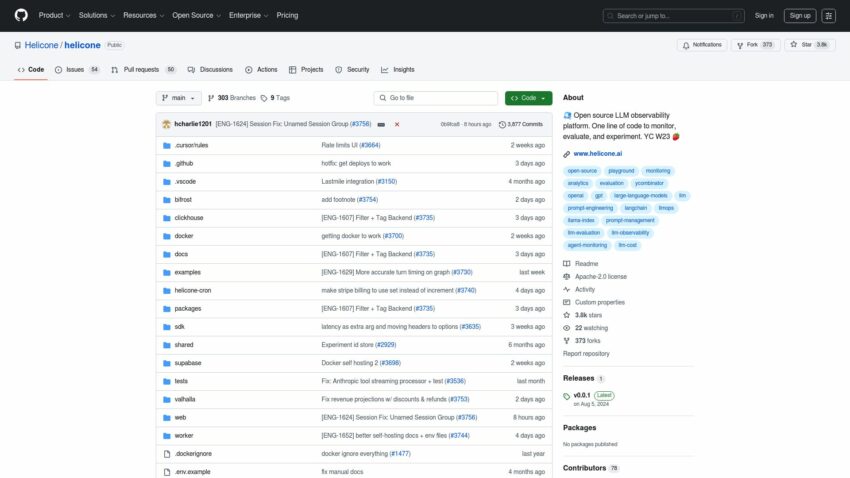Click the .env.example file icon
The width and height of the screenshot is (850, 478).
(167, 472)
